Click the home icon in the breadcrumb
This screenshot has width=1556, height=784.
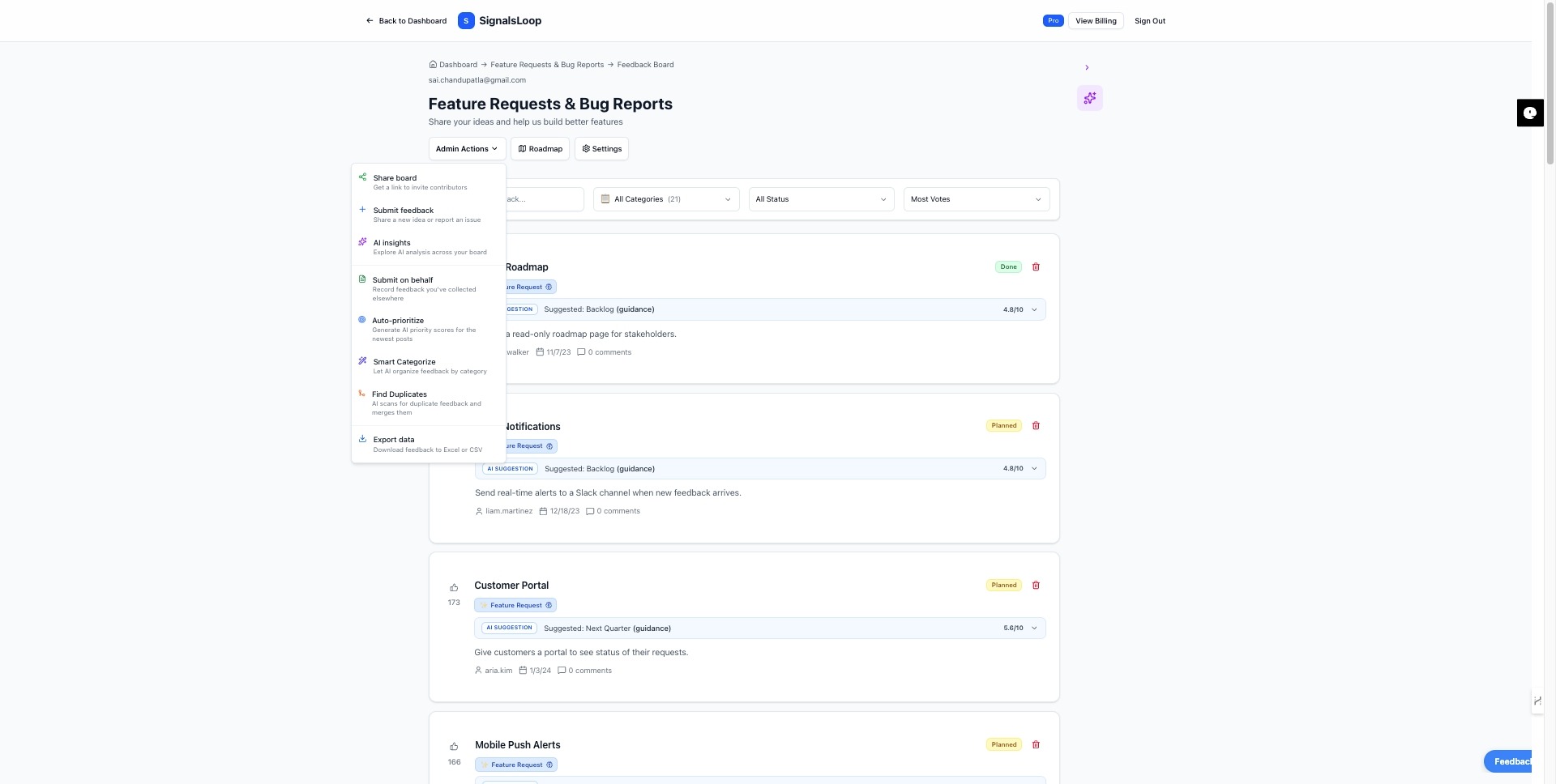click(432, 64)
